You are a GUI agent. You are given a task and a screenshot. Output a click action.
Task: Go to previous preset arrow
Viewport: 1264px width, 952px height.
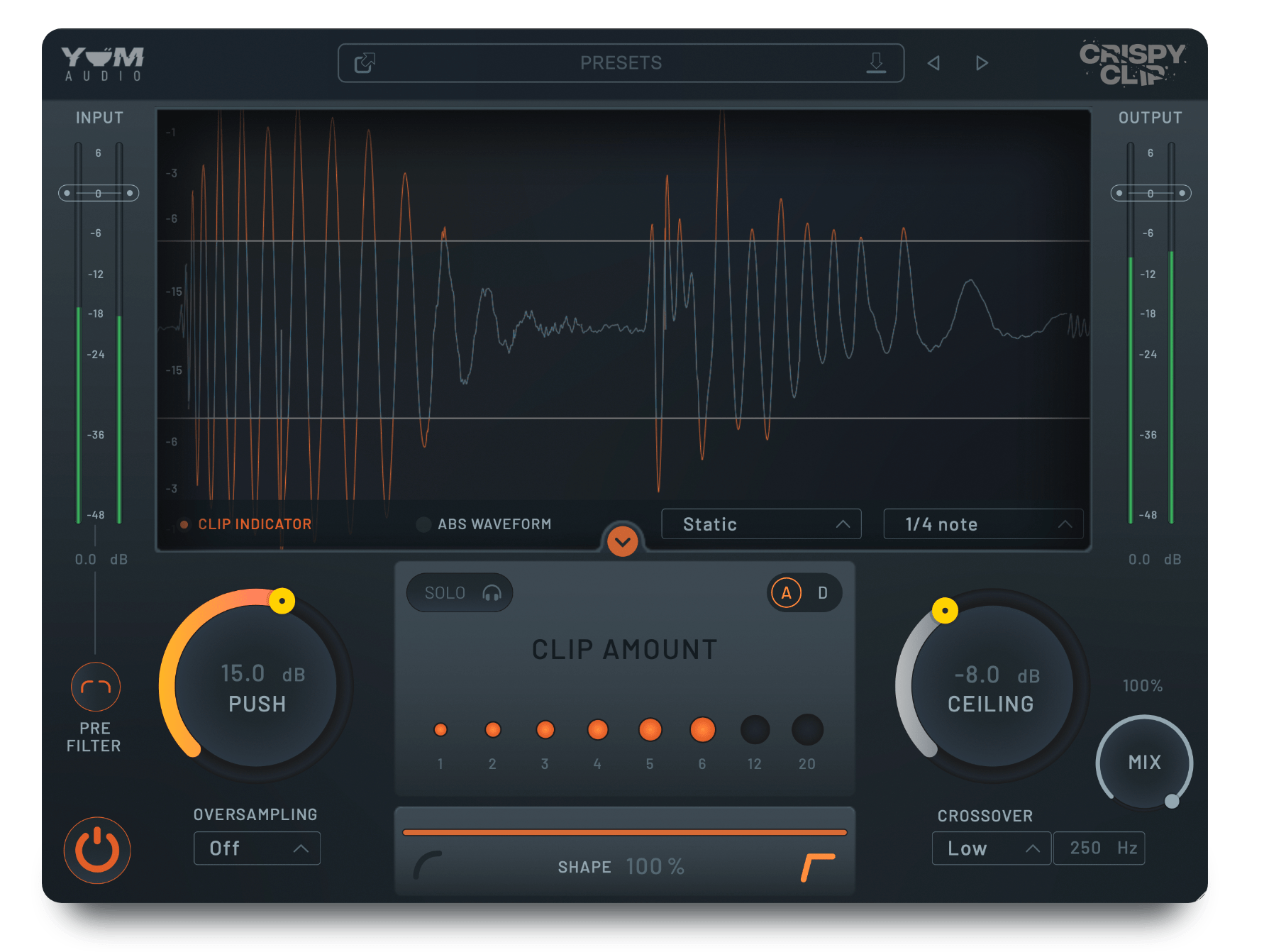point(934,63)
